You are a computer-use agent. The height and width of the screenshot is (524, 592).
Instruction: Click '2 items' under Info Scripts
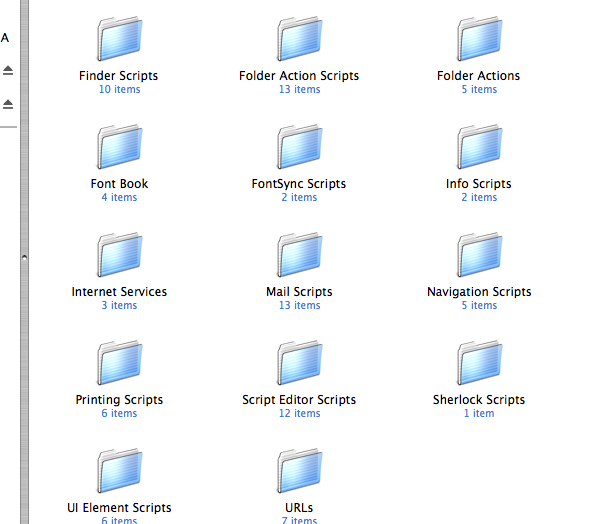pyautogui.click(x=479, y=197)
